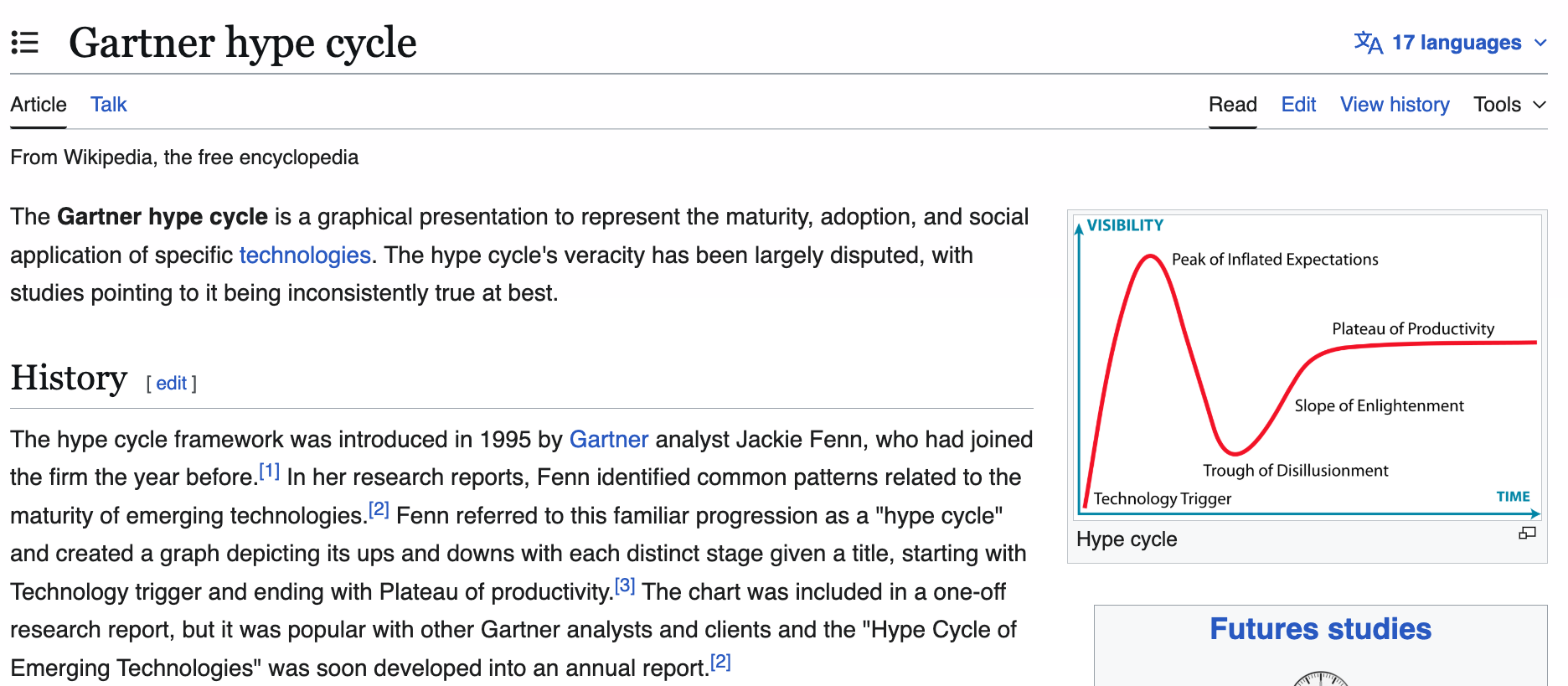Open the Futures studies sidebar link
The width and height of the screenshot is (1568, 686).
pos(1320,629)
